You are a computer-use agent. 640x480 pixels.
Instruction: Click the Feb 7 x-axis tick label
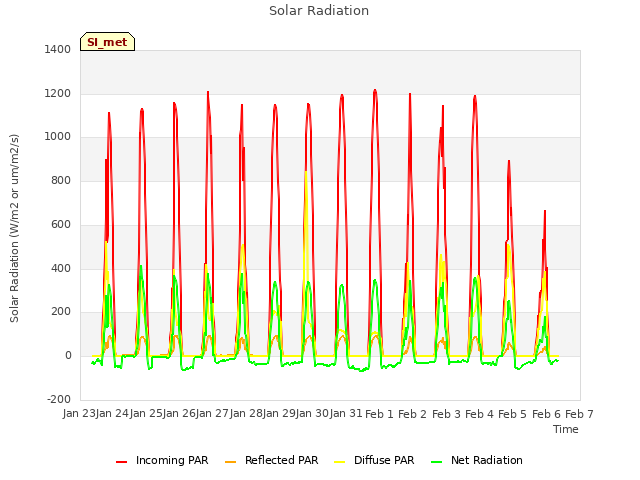pyautogui.click(x=579, y=414)
